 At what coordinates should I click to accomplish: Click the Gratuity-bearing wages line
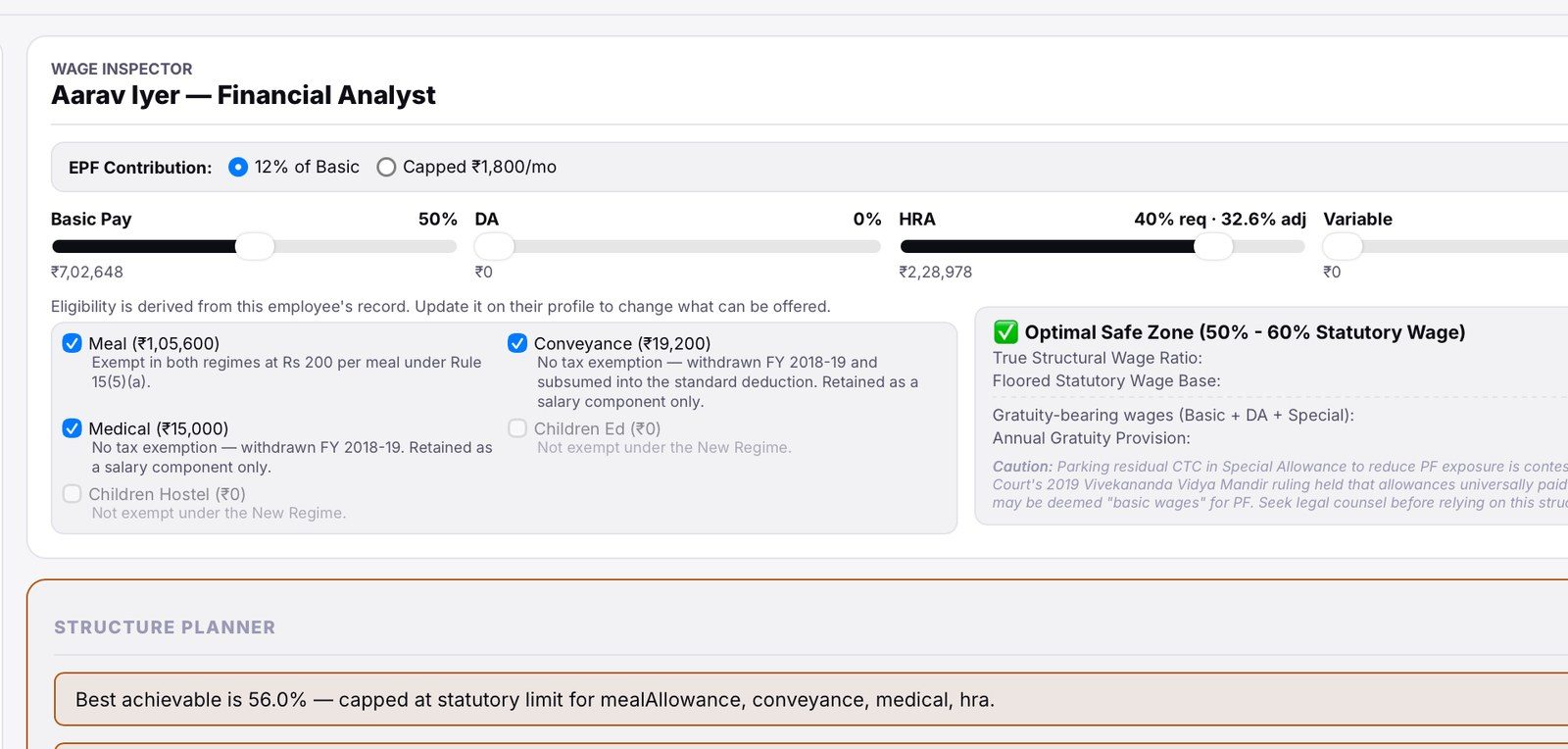[x=1173, y=416]
